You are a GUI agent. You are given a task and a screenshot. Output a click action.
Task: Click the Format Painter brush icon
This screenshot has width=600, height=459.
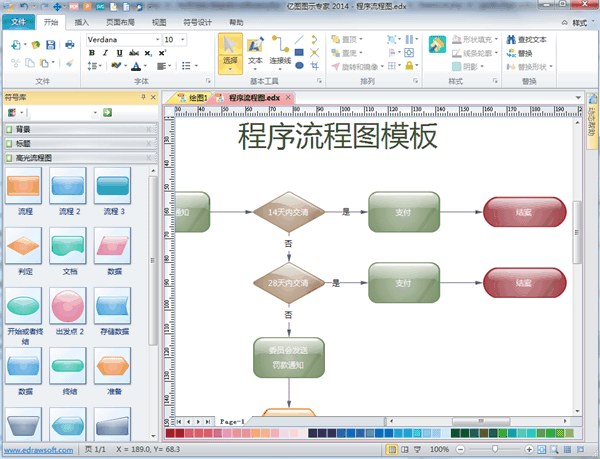(70, 63)
